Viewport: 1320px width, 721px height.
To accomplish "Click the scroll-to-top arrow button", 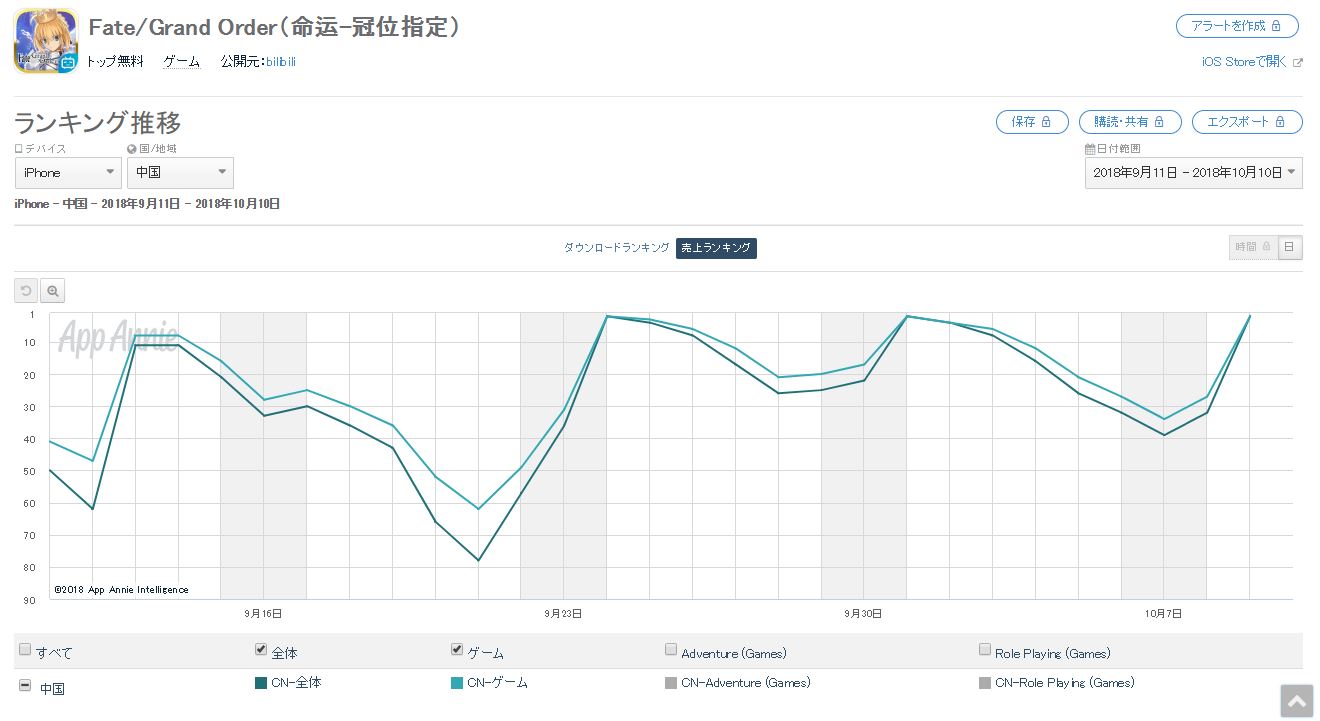I will (x=1297, y=701).
